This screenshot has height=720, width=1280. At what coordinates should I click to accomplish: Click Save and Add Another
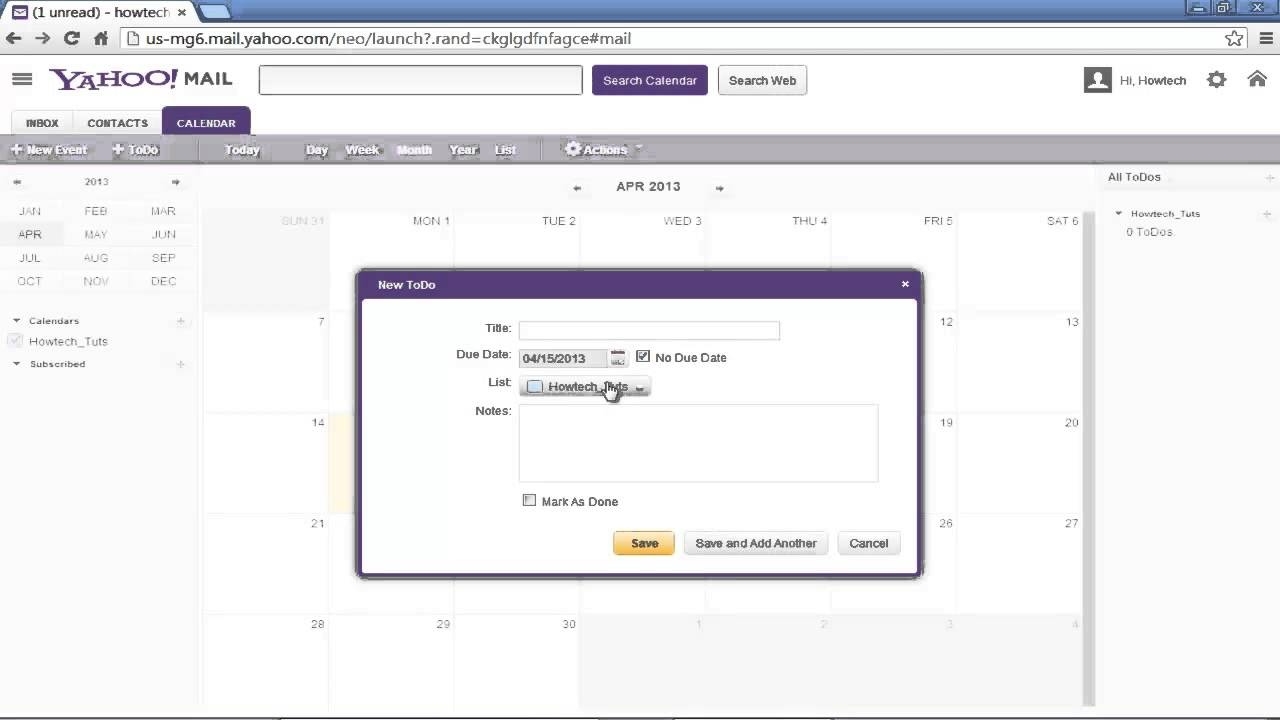click(756, 543)
